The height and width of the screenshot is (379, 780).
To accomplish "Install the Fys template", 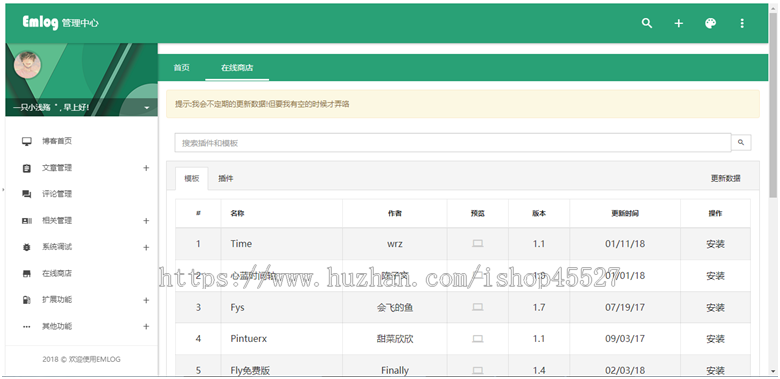I will point(715,308).
